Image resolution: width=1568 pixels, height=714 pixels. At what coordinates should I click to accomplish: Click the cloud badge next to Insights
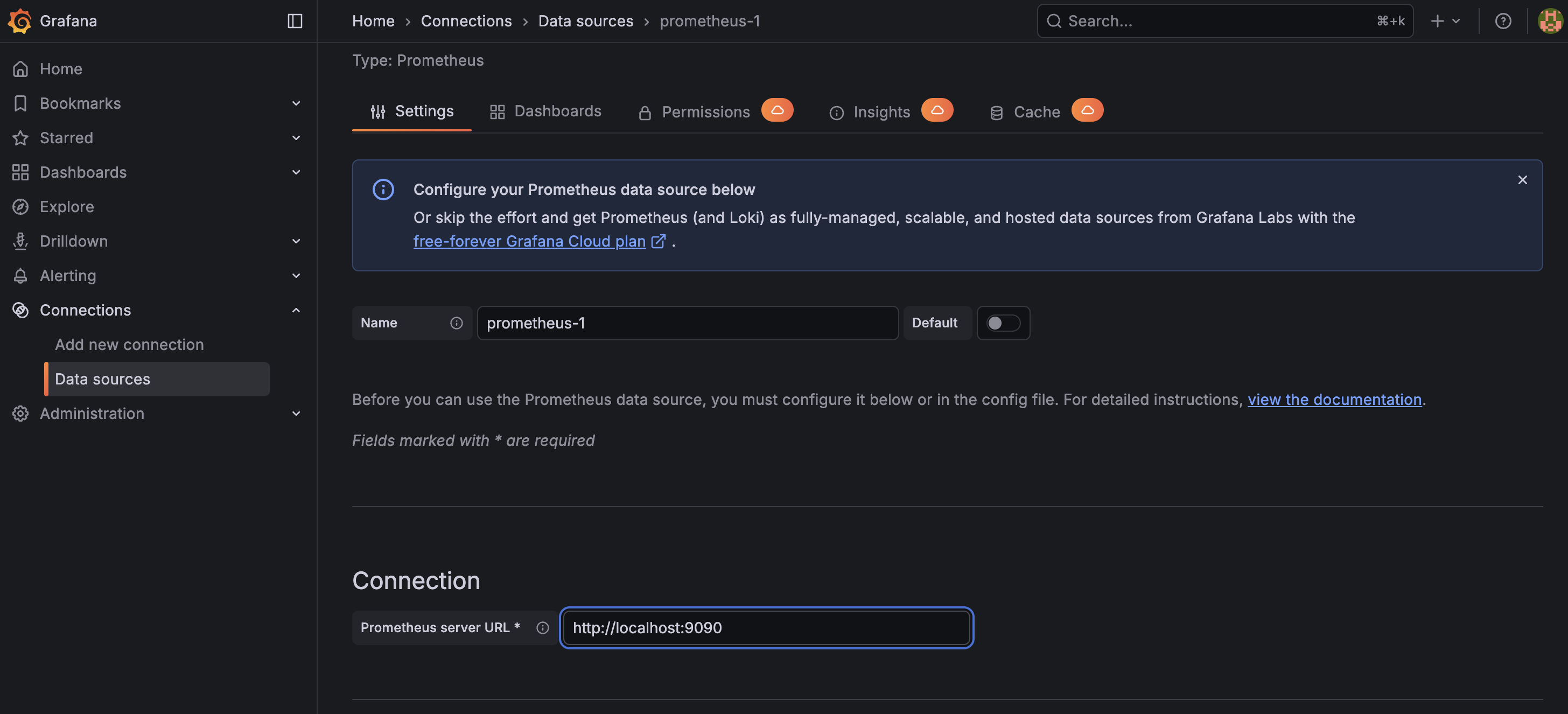(937, 110)
